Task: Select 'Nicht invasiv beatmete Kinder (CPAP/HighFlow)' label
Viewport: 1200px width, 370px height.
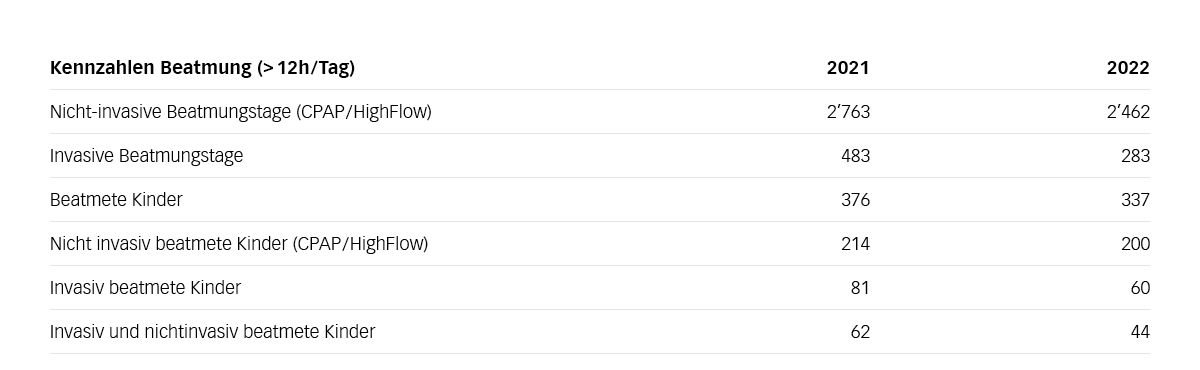Action: 239,244
